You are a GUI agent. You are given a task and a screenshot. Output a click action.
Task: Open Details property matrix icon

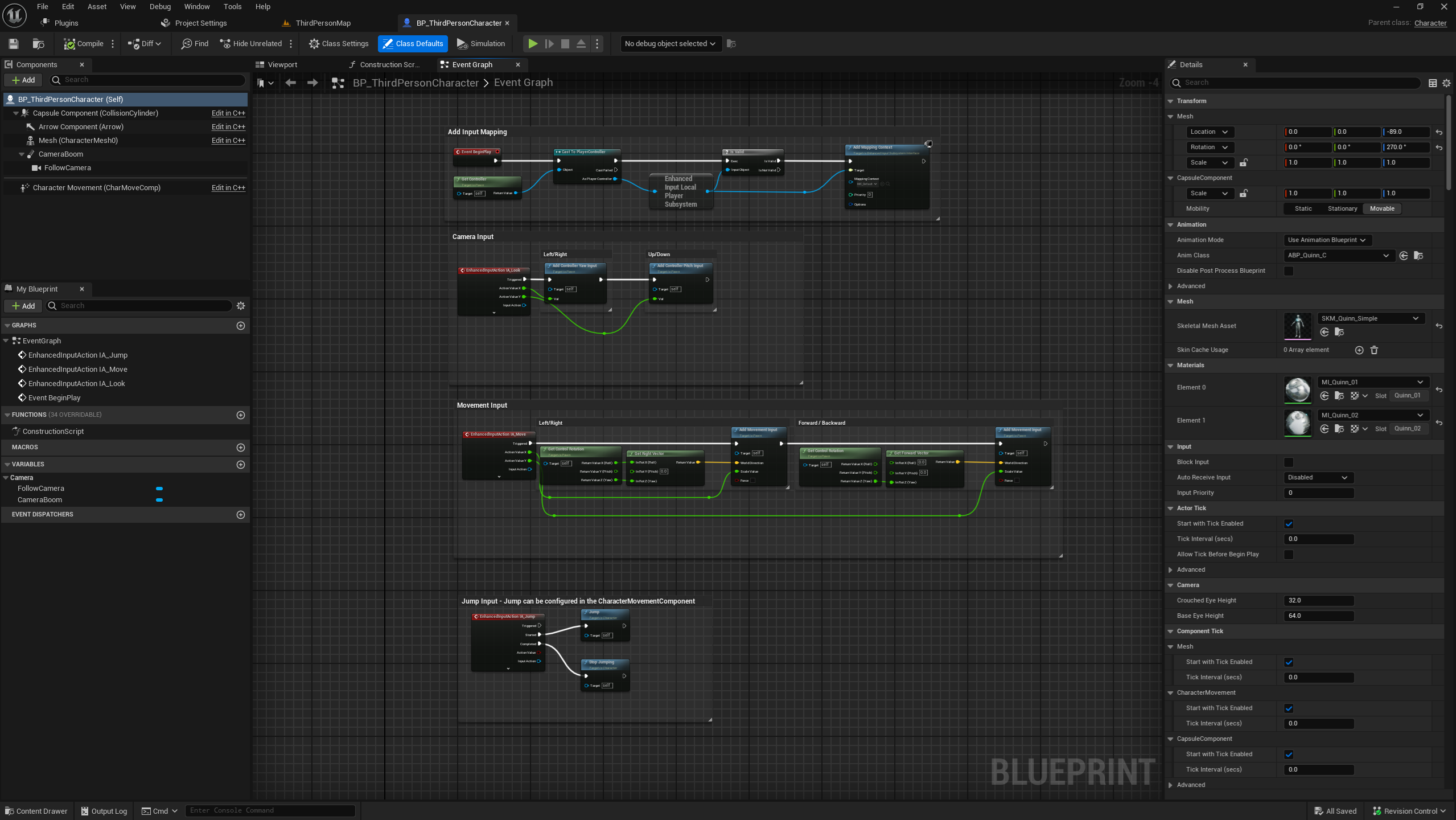[x=1433, y=83]
